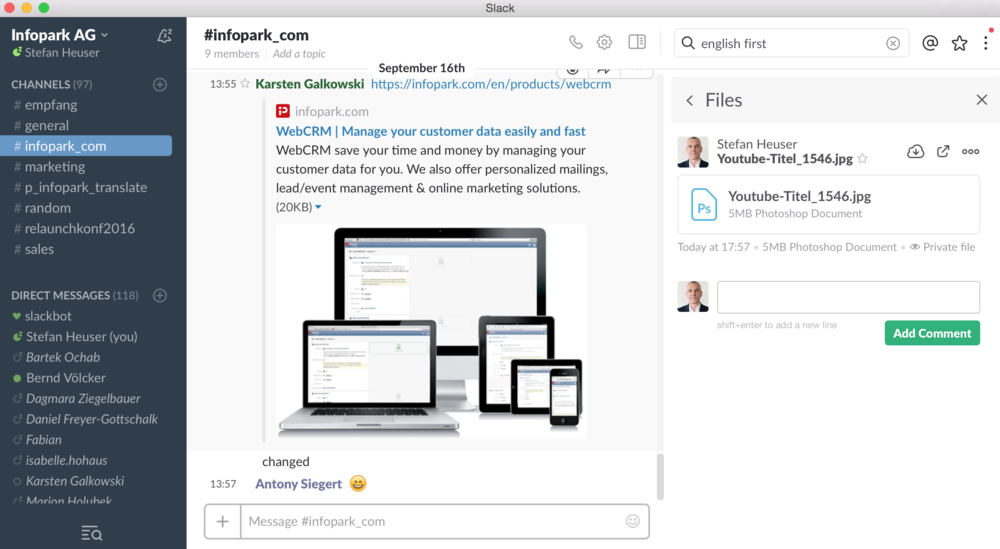Open the #p_infopark_translate channel
The image size is (1000, 549).
pyautogui.click(x=86, y=187)
